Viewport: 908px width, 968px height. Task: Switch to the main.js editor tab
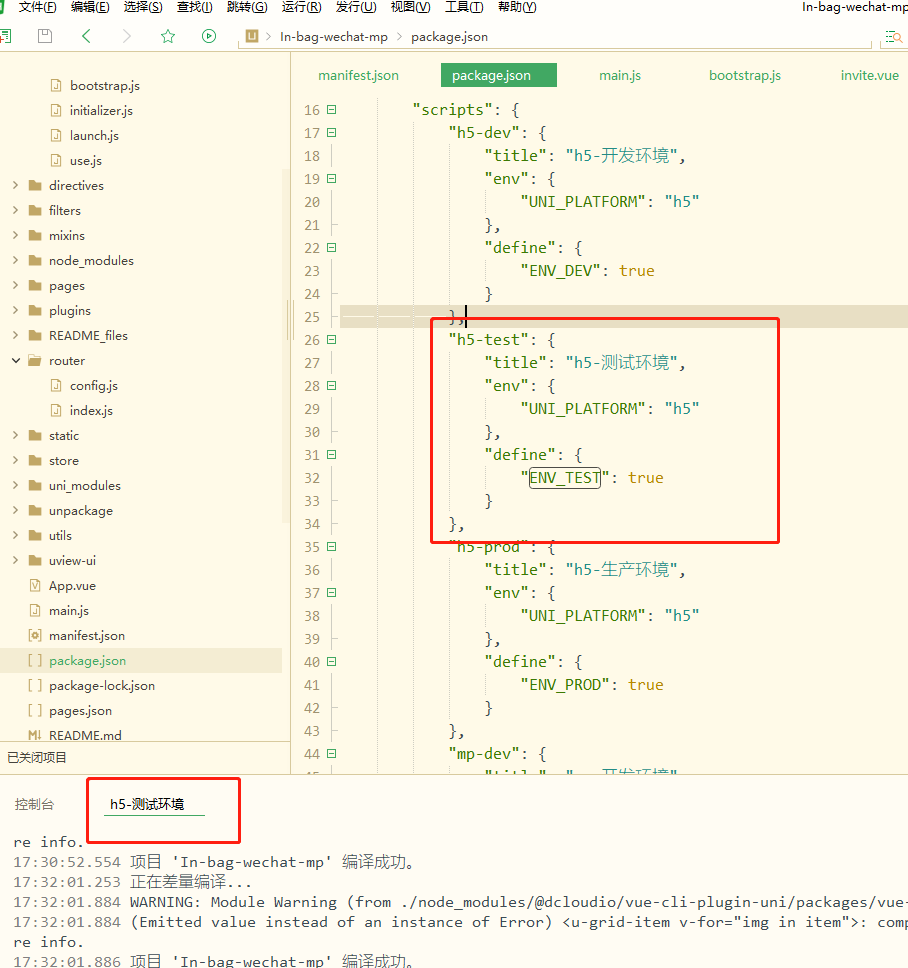(620, 76)
